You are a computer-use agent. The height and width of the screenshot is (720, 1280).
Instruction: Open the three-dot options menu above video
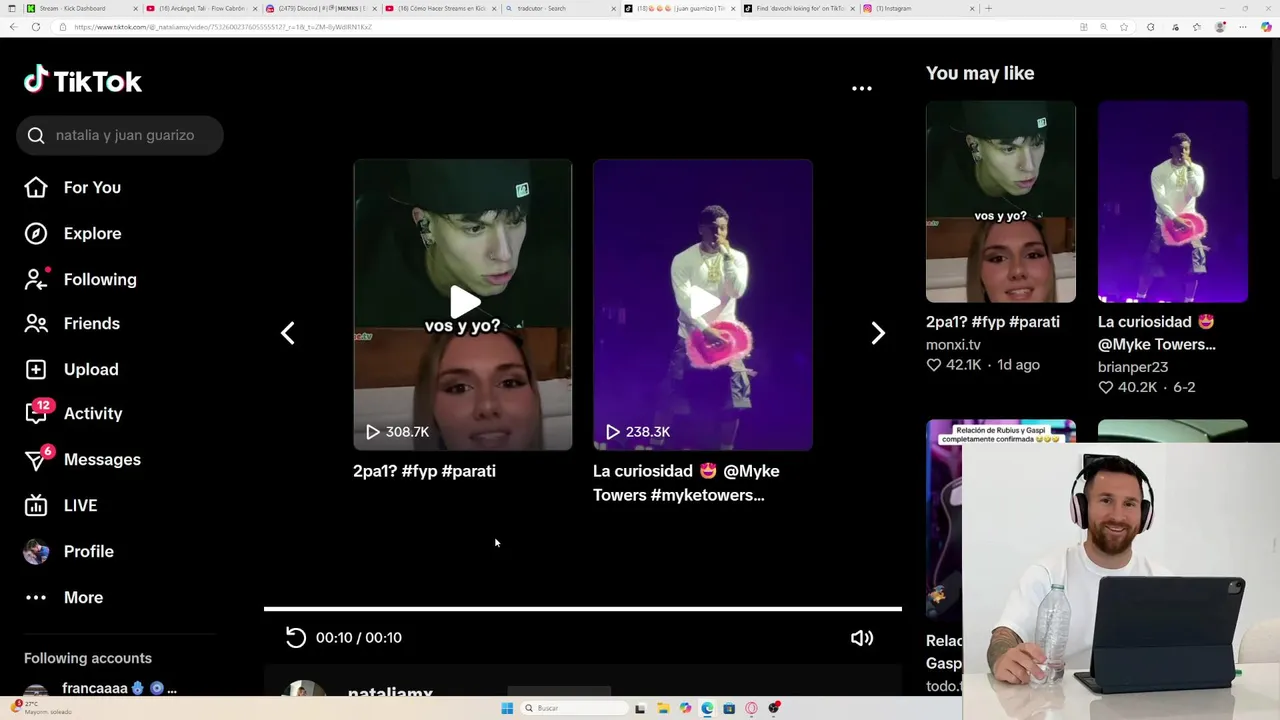[x=862, y=88]
